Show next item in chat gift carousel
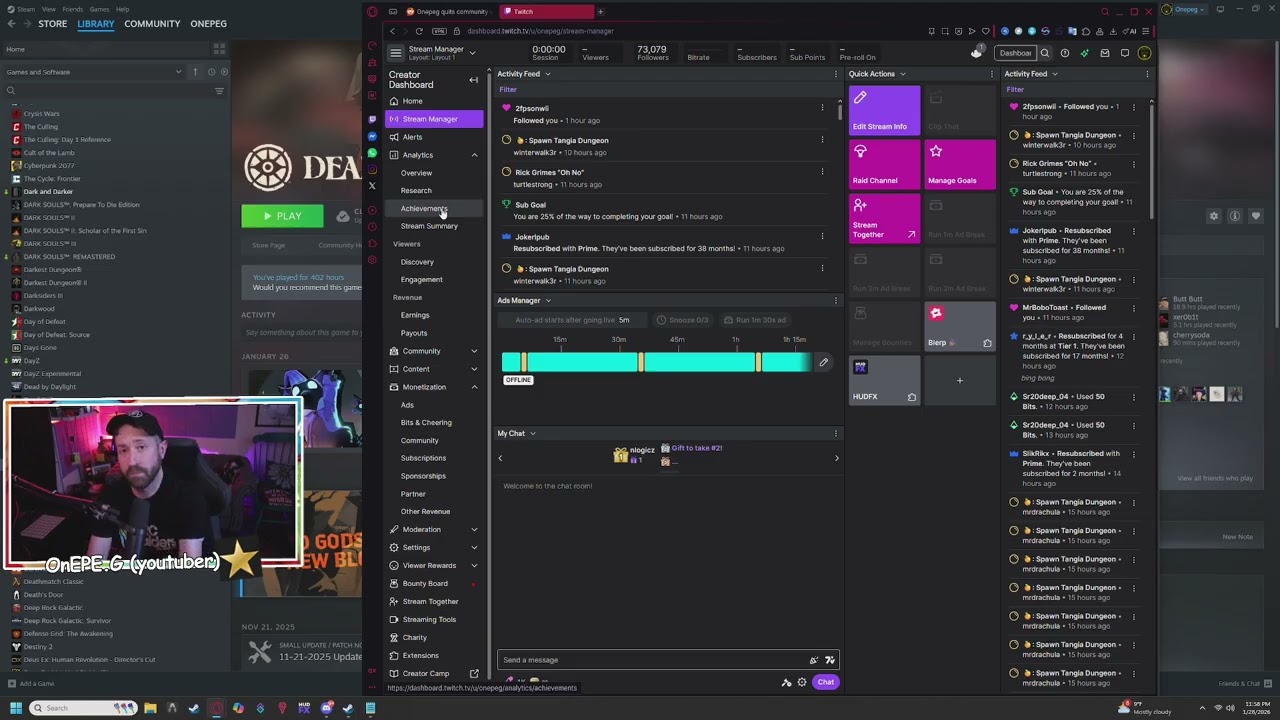This screenshot has width=1280, height=720. click(837, 458)
